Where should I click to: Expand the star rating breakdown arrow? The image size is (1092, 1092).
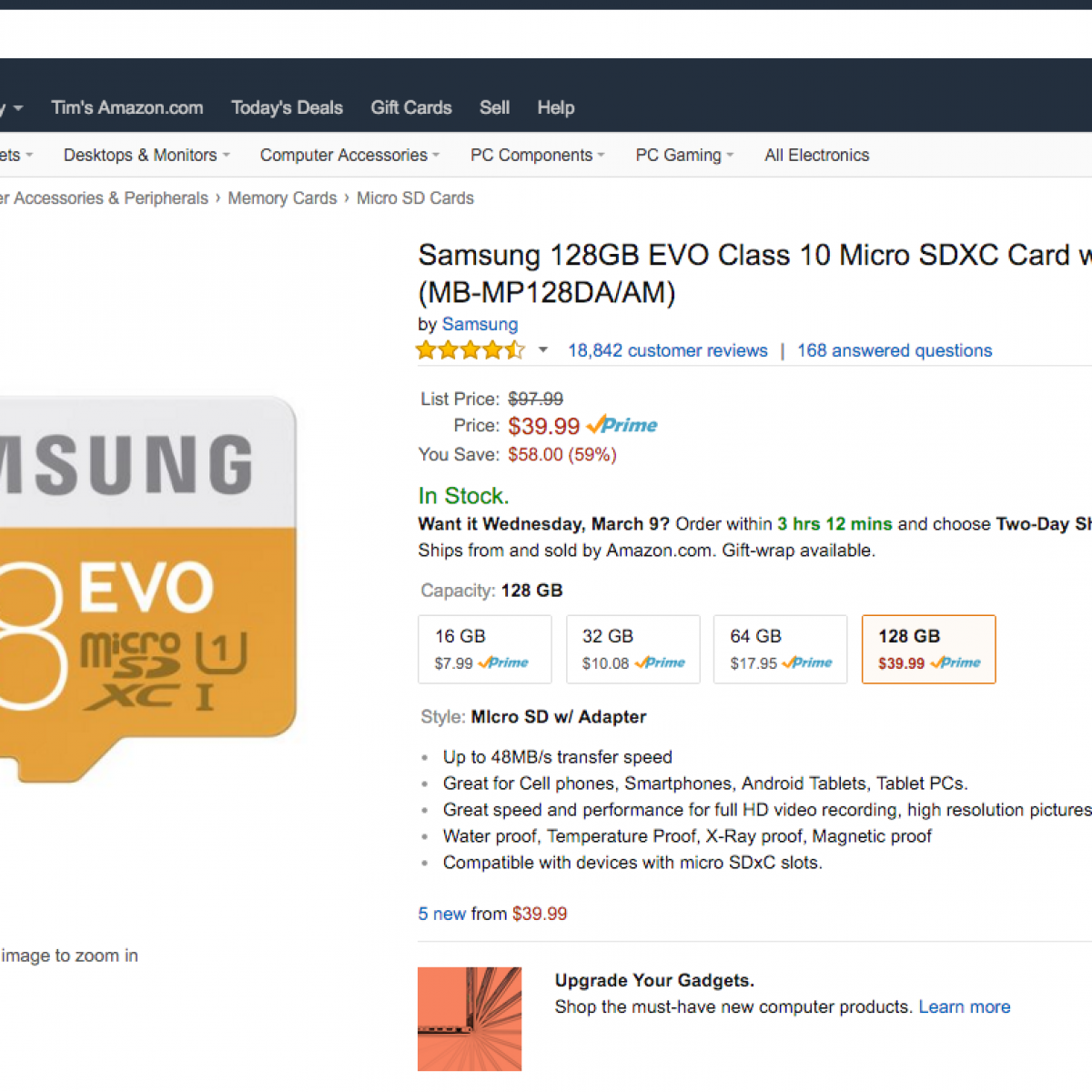[543, 350]
